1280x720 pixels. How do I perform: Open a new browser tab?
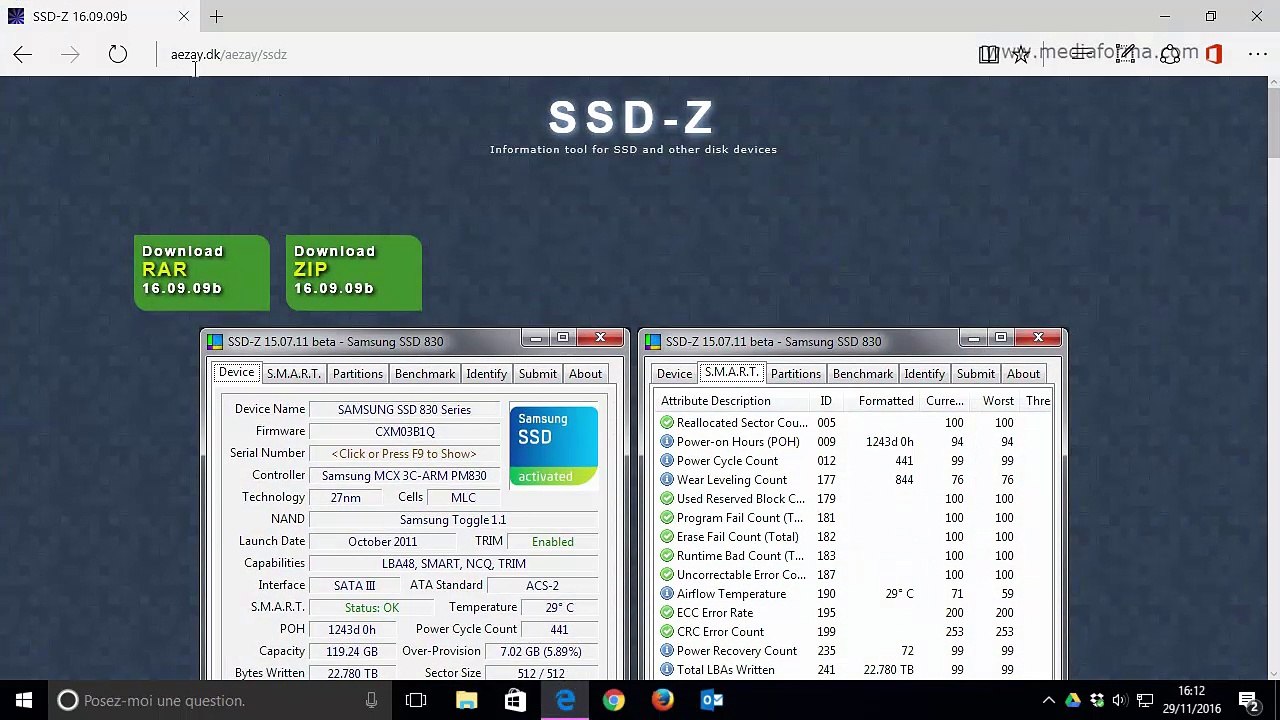[x=216, y=16]
